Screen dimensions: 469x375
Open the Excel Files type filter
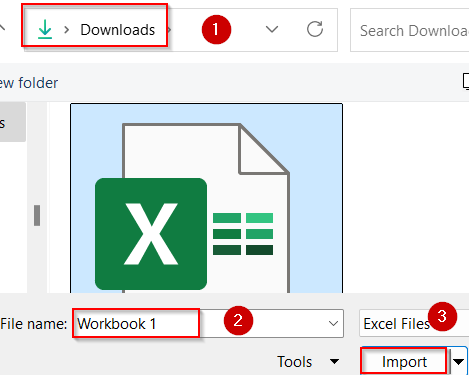(x=414, y=323)
